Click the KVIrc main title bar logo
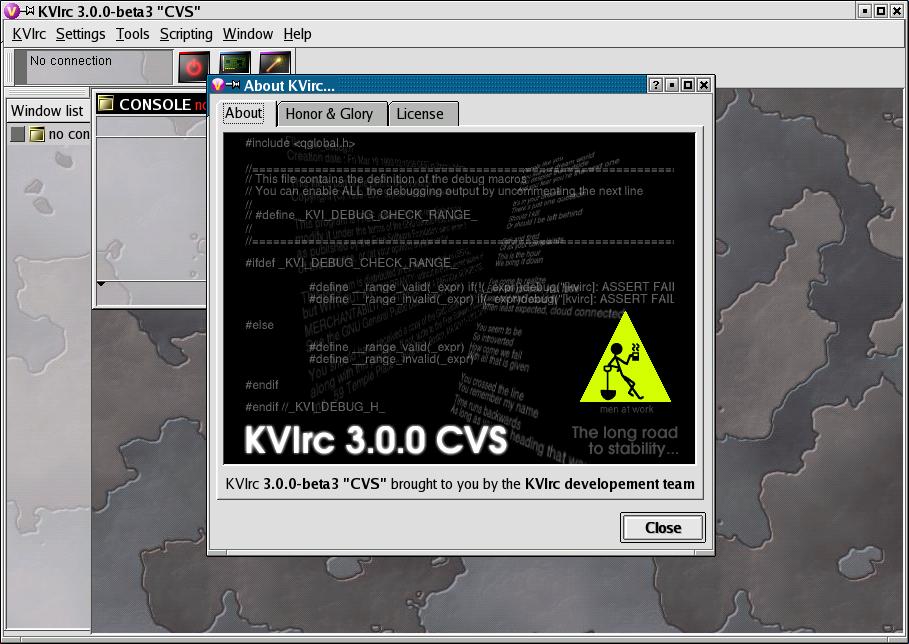The width and height of the screenshot is (909, 644). [12, 10]
